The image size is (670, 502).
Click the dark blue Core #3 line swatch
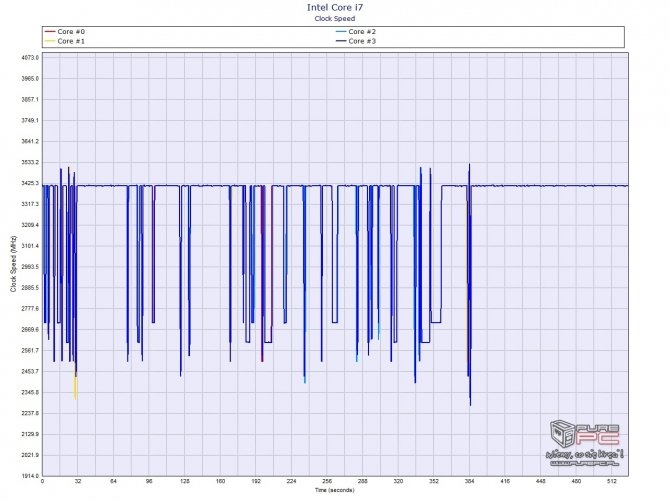click(341, 41)
